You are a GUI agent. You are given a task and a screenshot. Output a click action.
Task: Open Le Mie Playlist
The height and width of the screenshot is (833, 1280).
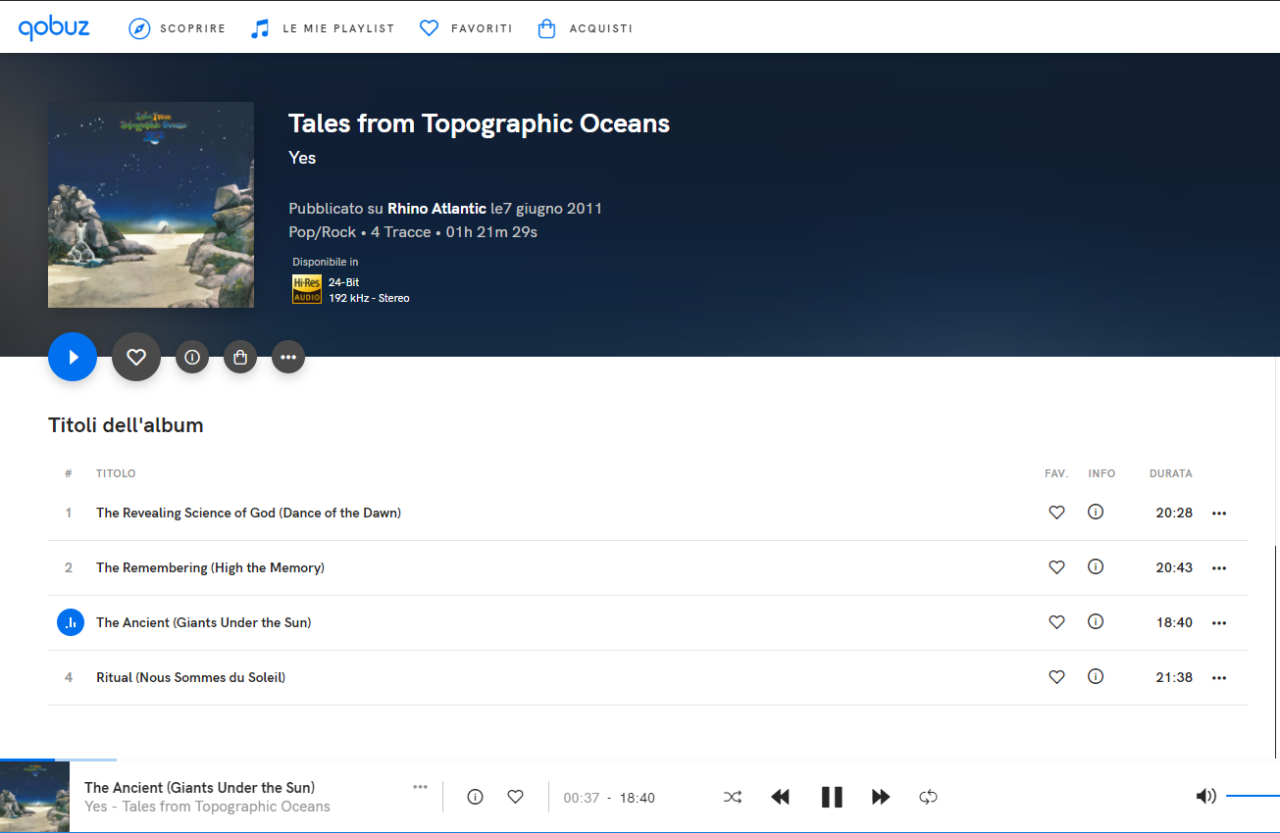tap(322, 28)
